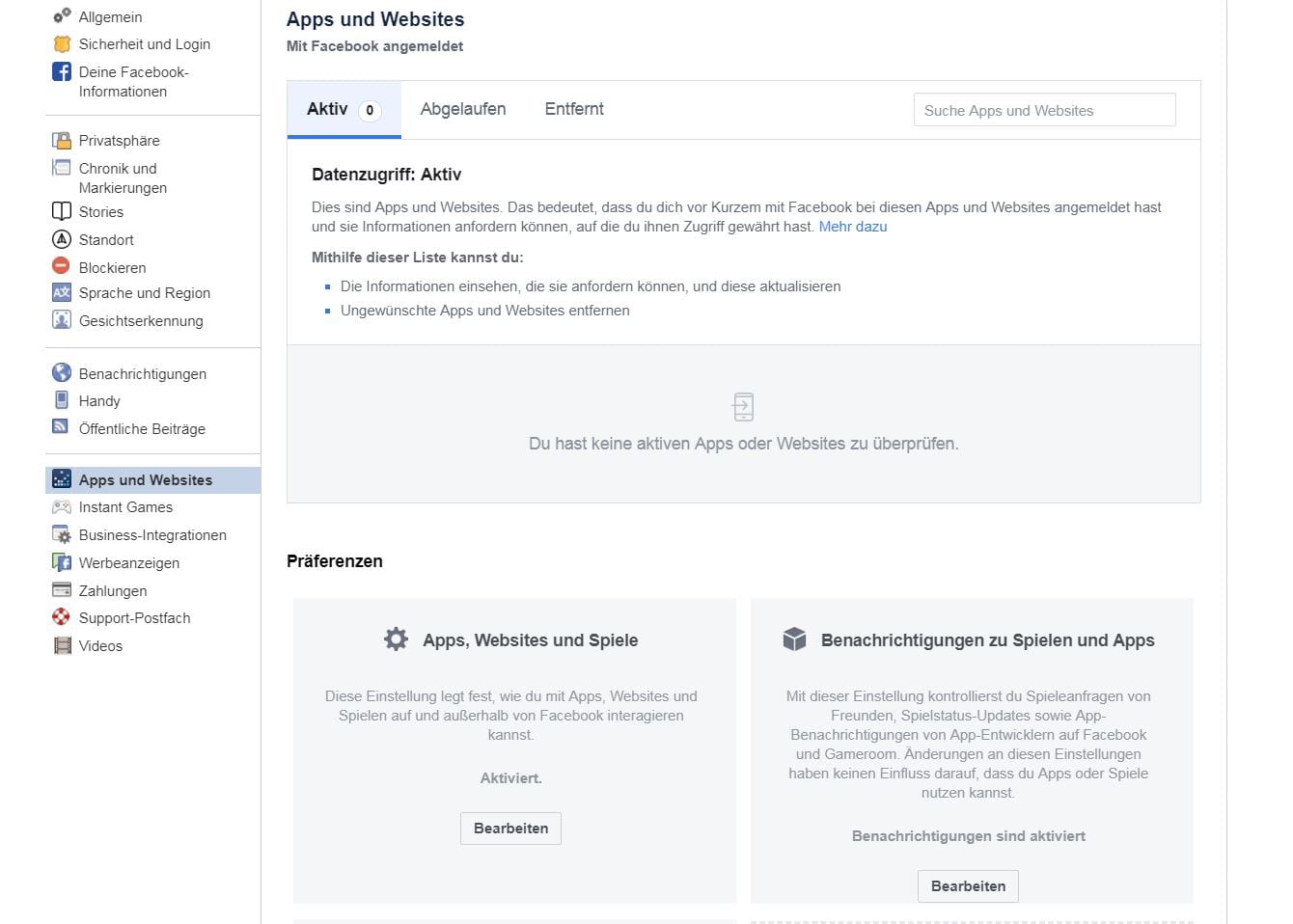
Task: Click the cube icon beside Benachrichtigungen zu Spielen
Action: [794, 639]
